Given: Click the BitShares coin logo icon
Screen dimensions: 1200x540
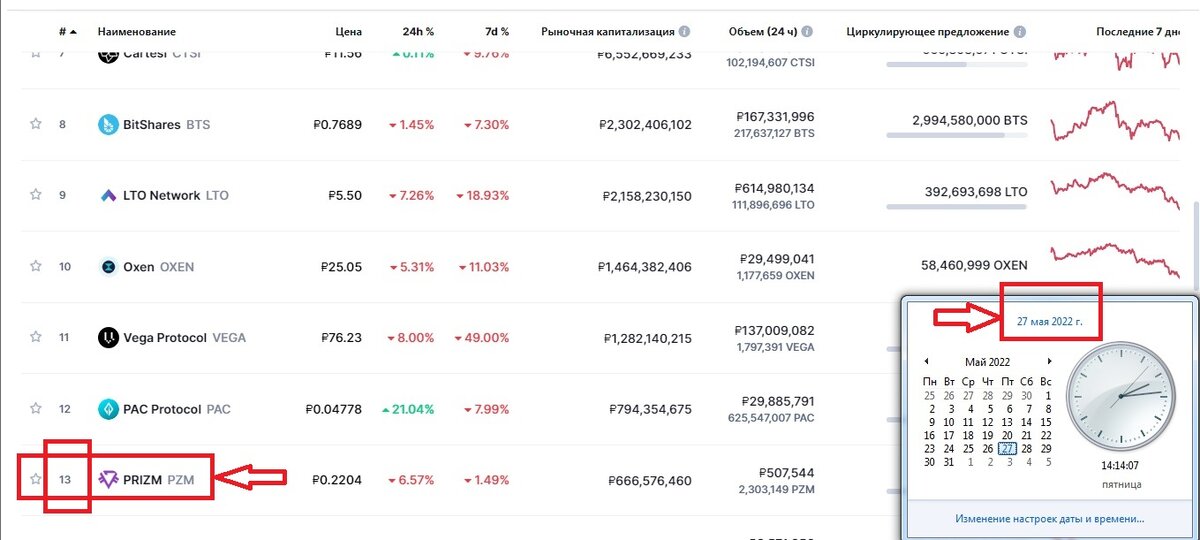Looking at the screenshot, I should [108, 125].
